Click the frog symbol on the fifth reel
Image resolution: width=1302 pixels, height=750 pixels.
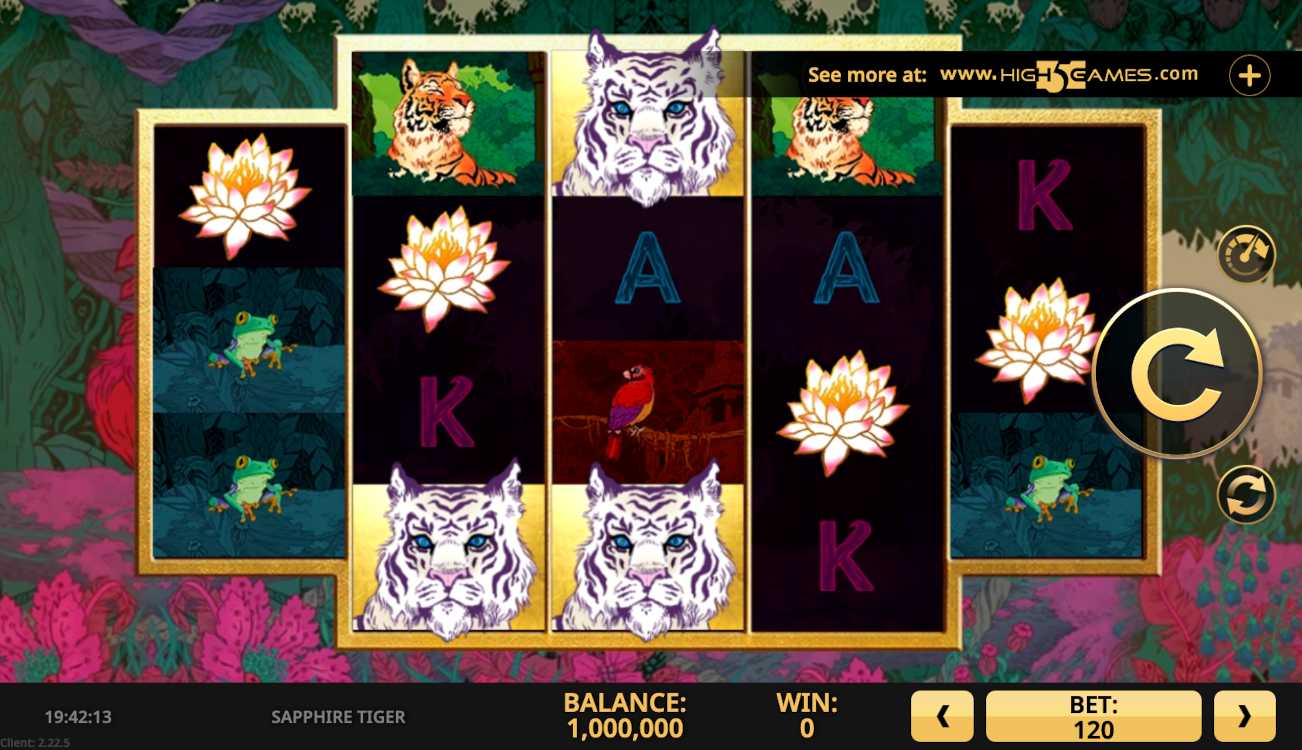(x=1046, y=485)
